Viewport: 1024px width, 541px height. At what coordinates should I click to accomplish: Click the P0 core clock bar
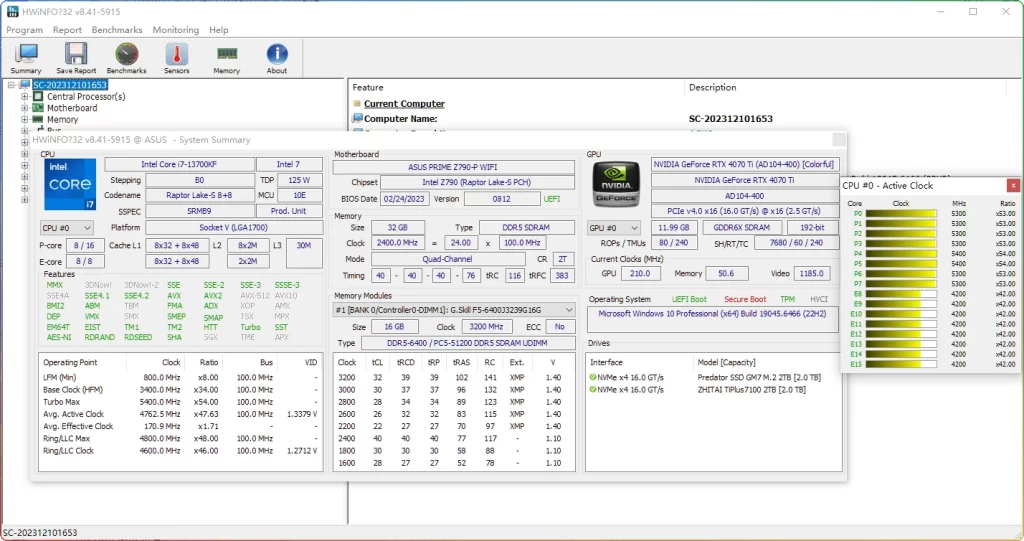pos(901,214)
